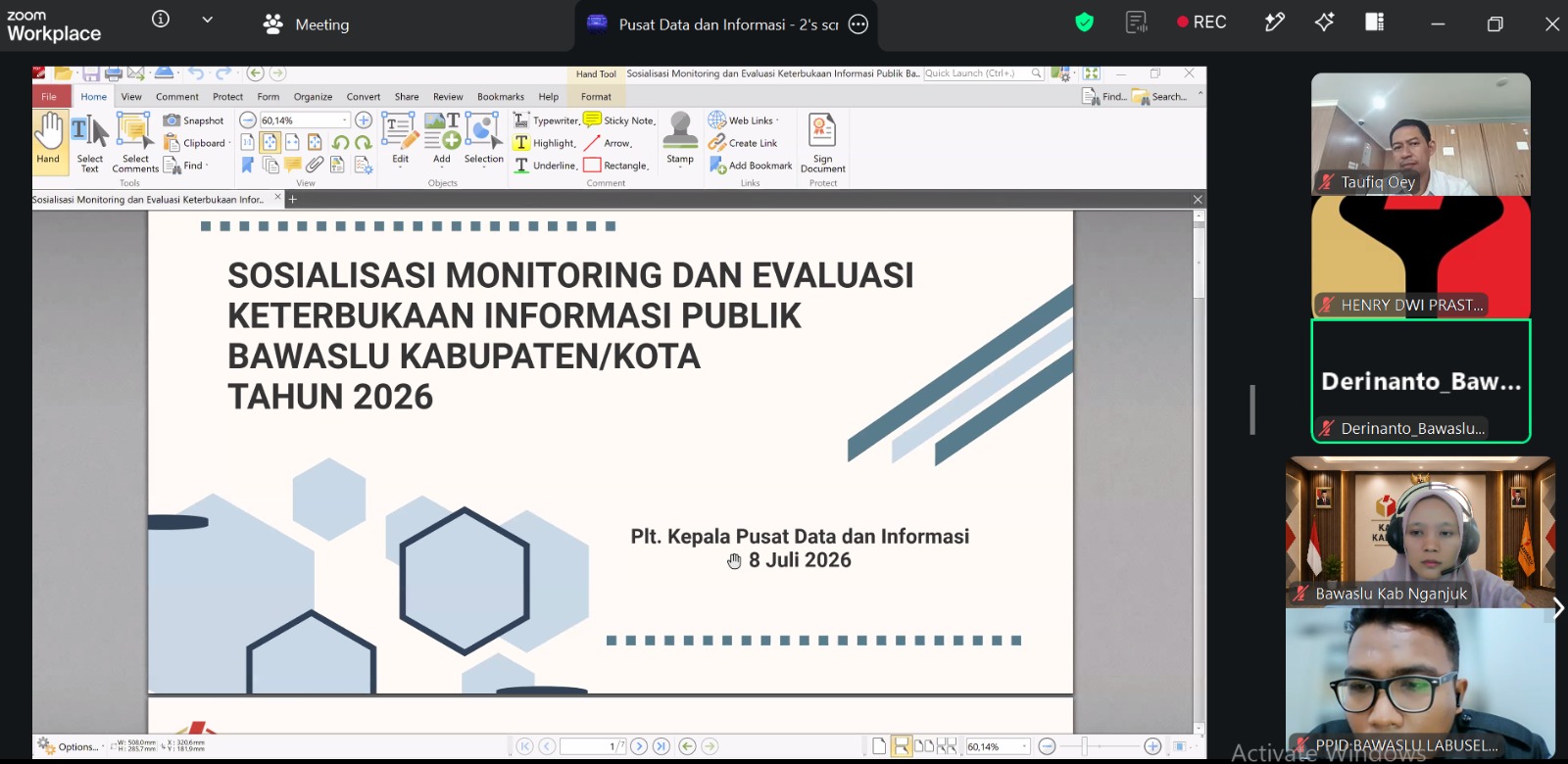
Task: Click Find button at ribbon right
Action: (x=1104, y=96)
